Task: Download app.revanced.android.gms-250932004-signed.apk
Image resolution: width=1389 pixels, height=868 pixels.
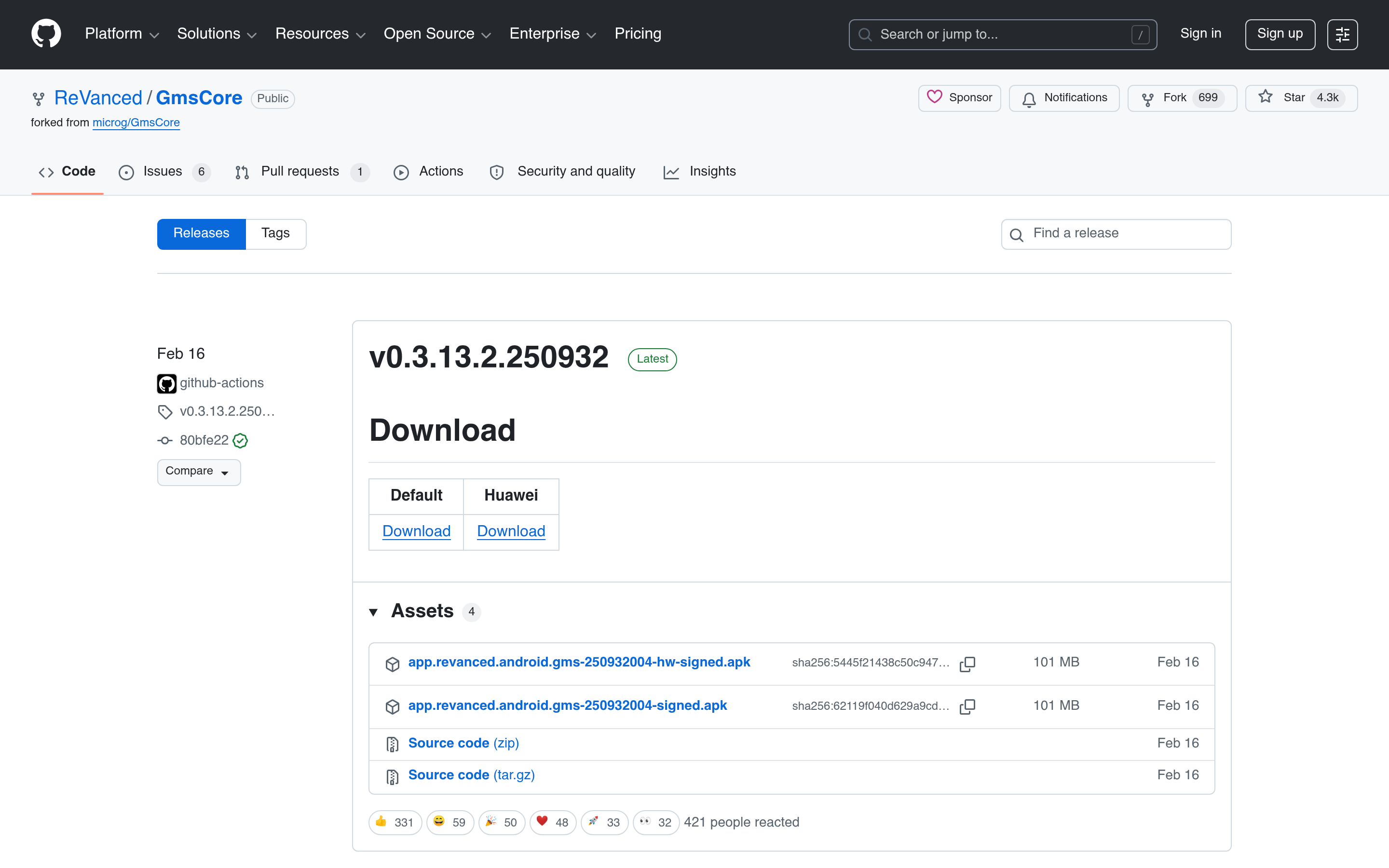Action: pos(567,705)
